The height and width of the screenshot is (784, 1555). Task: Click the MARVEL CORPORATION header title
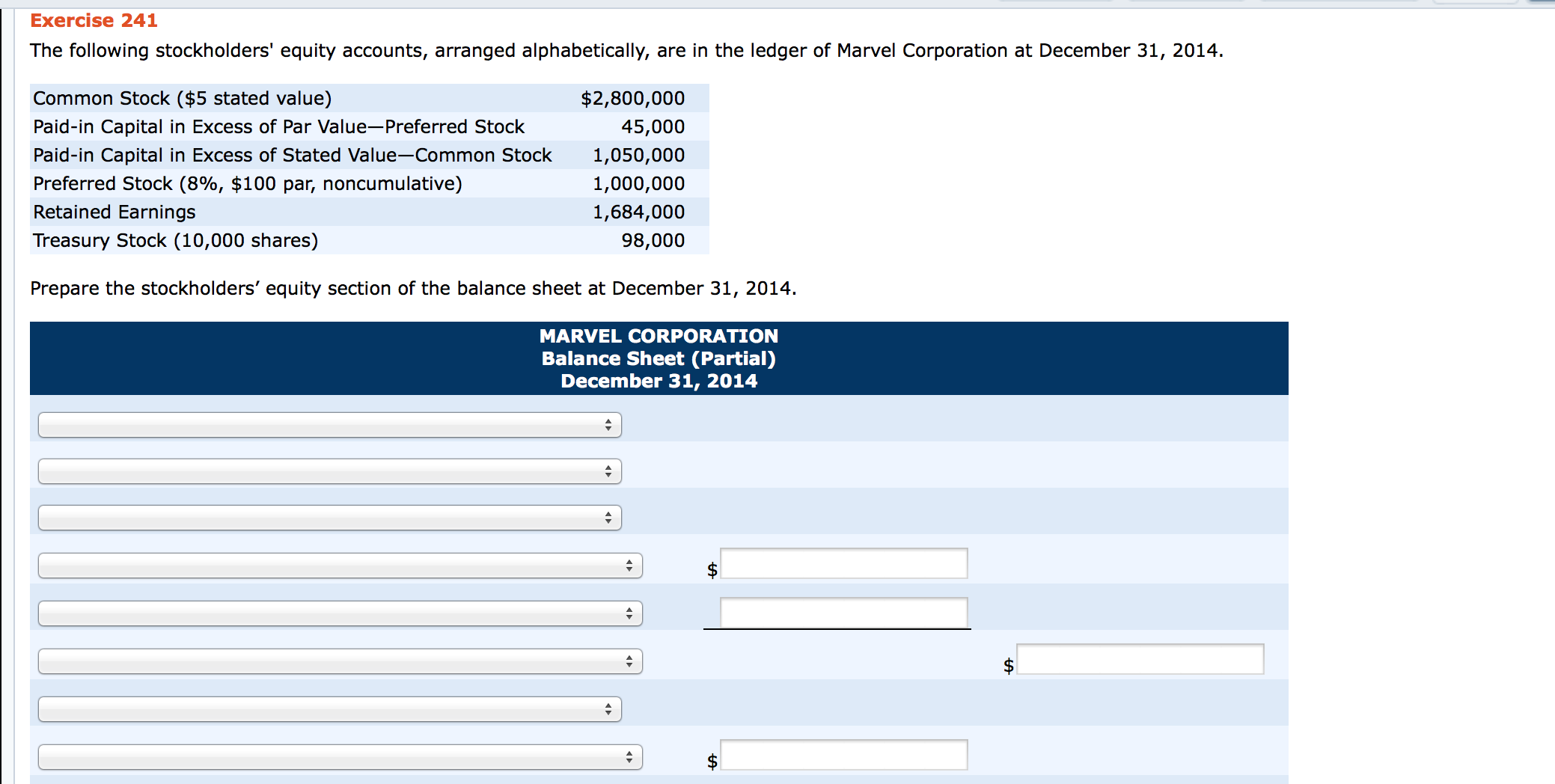coord(659,336)
